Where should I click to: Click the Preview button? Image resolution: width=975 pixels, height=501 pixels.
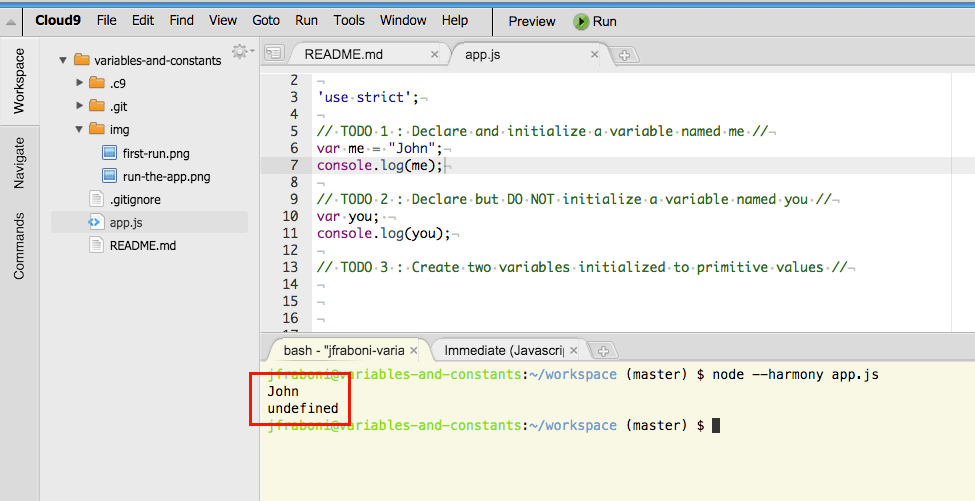tap(532, 22)
